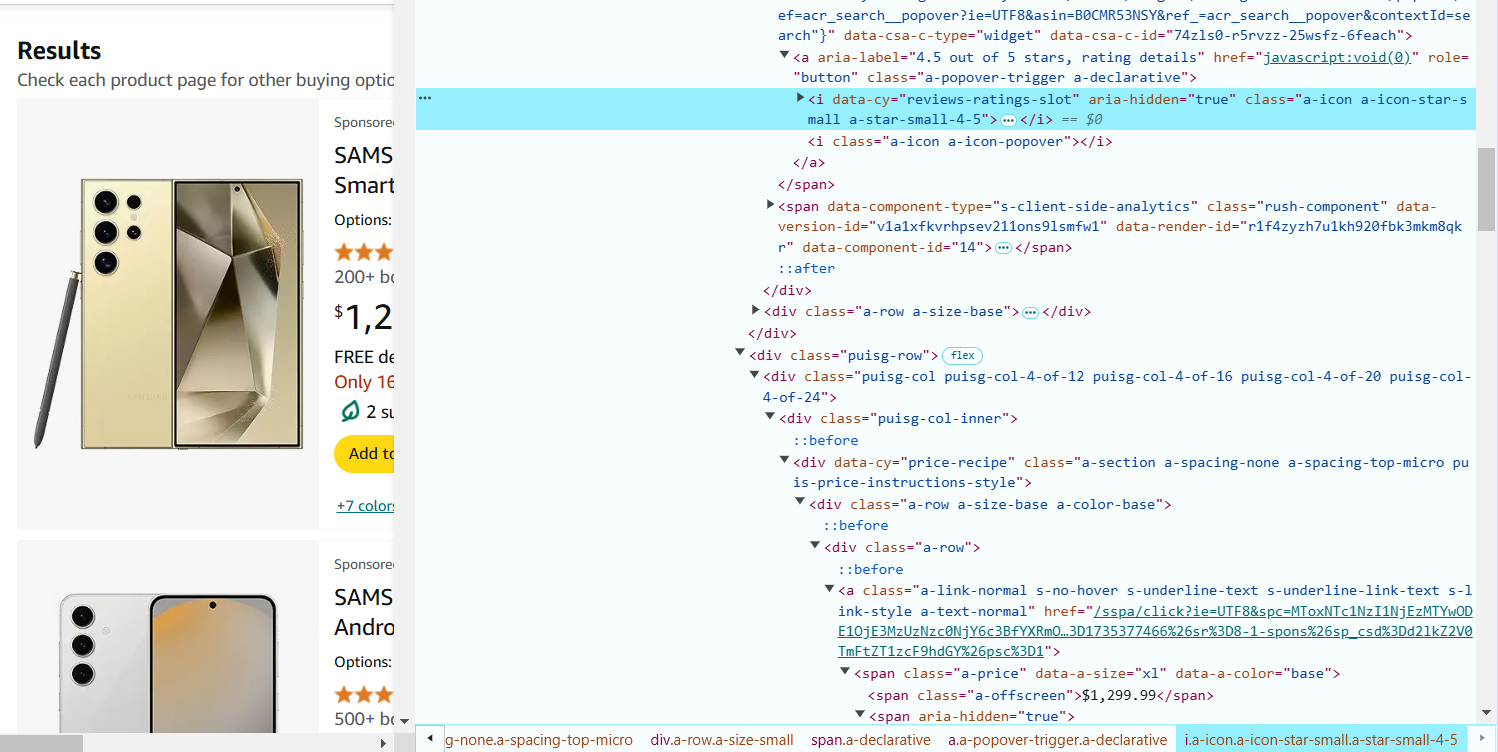Collapse the a-row a-size-base a-color-base div
The height and width of the screenshot is (752, 1498).
coord(800,502)
